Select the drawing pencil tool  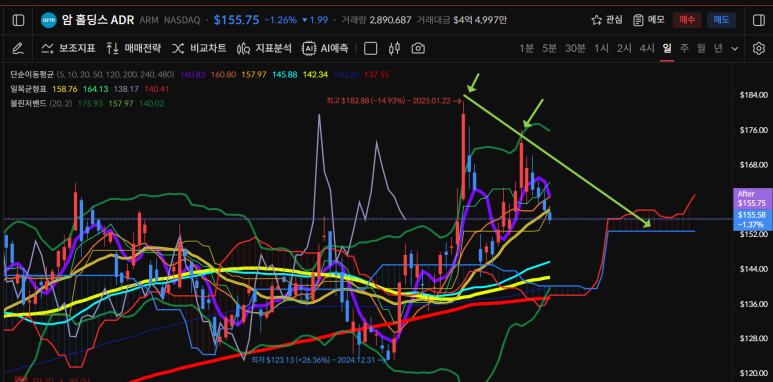tap(18, 48)
